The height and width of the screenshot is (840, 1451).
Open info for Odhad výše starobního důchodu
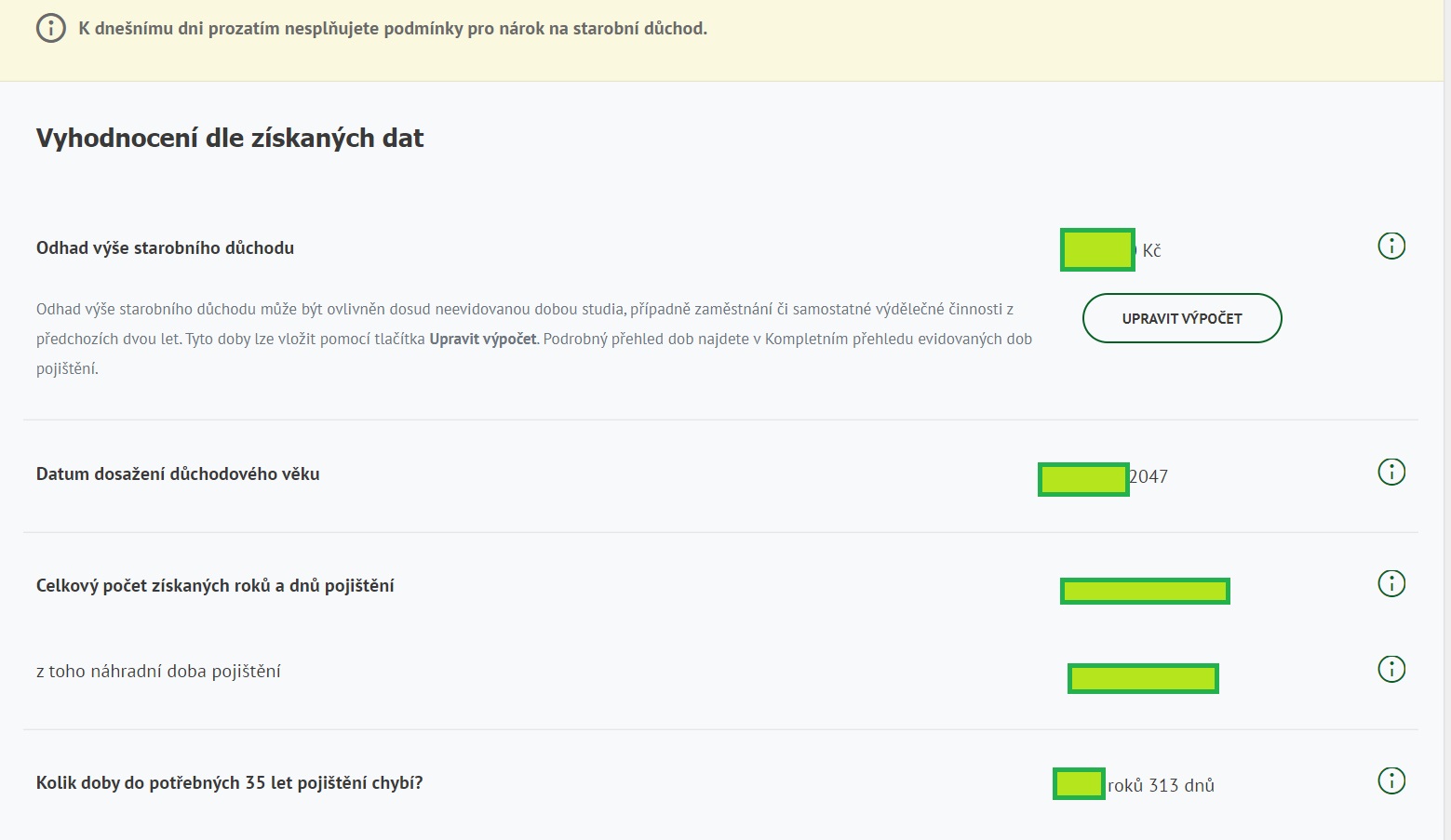pyautogui.click(x=1391, y=247)
